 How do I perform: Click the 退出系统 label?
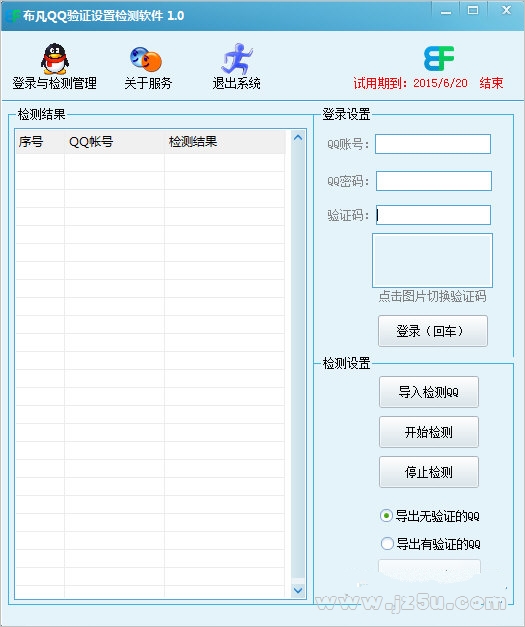[237, 83]
